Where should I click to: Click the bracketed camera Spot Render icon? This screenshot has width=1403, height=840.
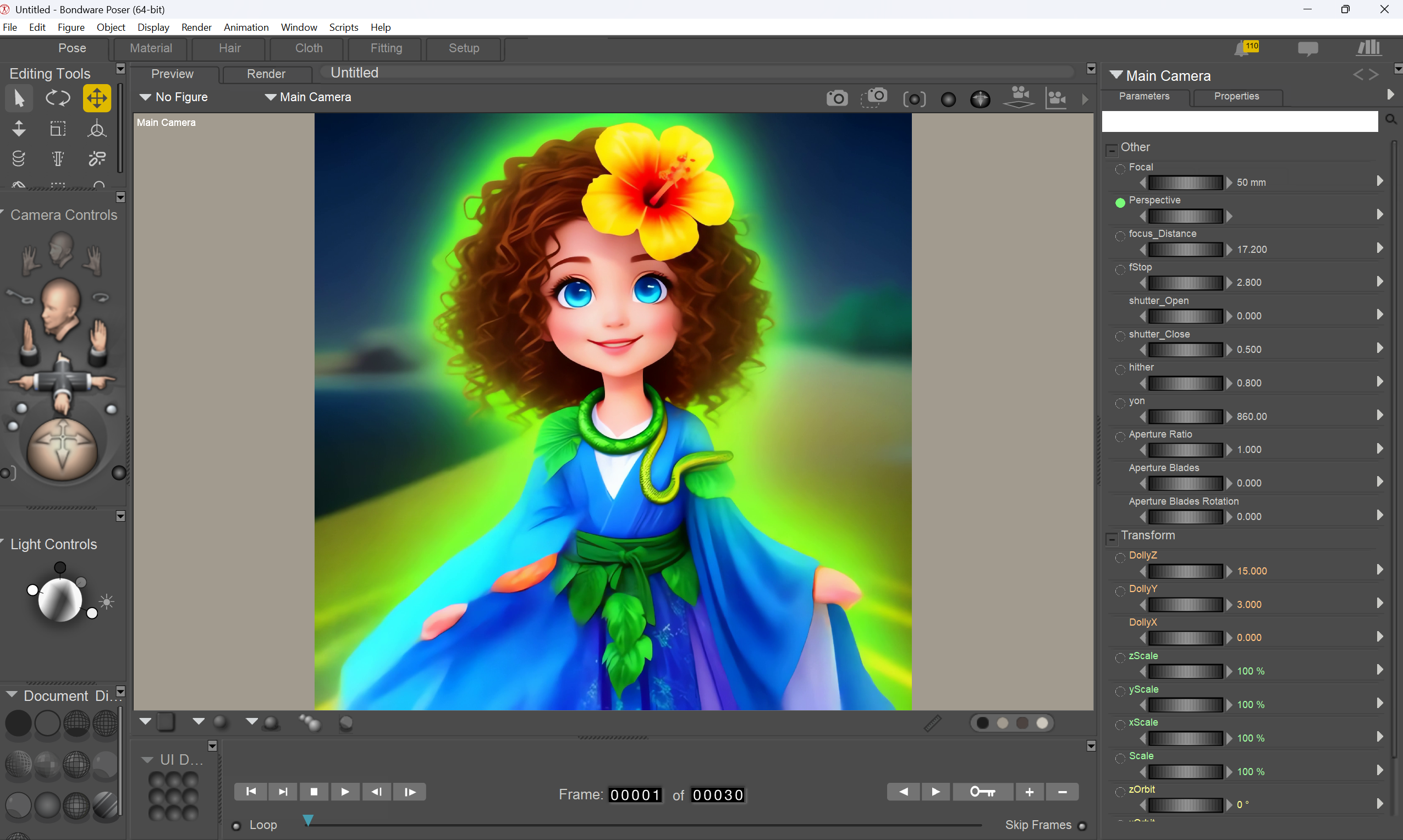pos(914,99)
